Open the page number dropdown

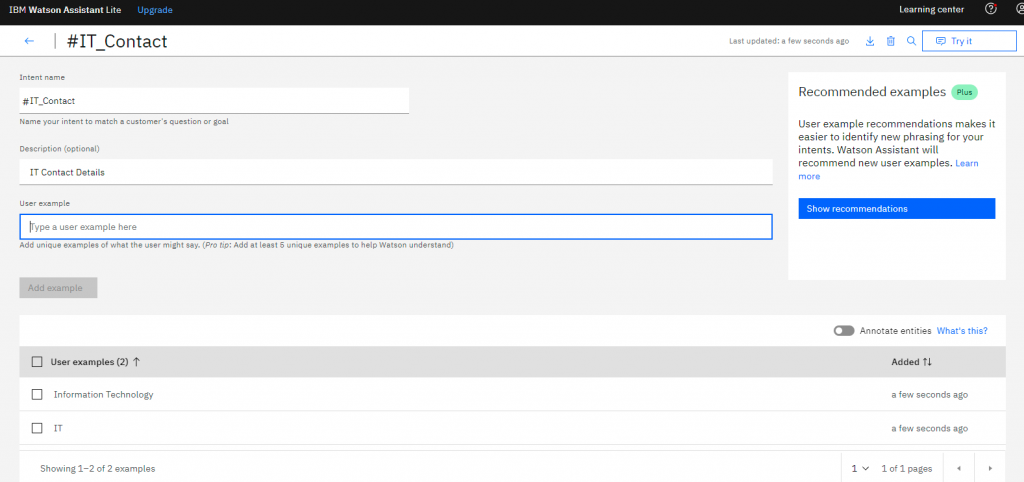tap(860, 468)
